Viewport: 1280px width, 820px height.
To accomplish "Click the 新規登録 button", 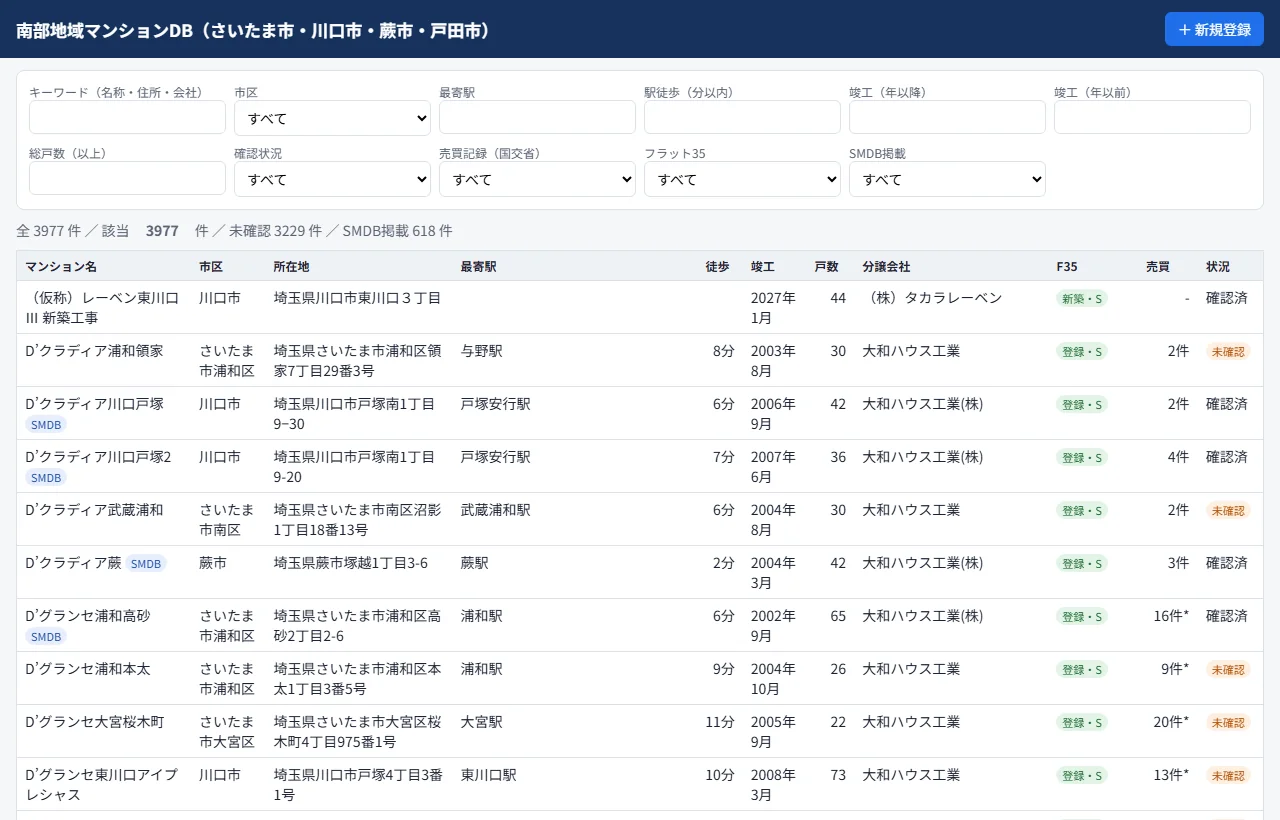I will click(x=1214, y=29).
